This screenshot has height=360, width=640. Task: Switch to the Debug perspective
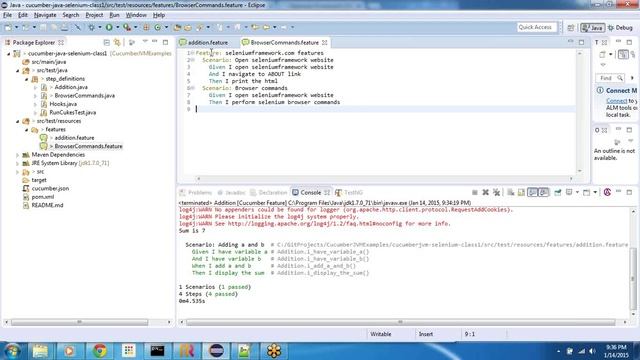620,28
